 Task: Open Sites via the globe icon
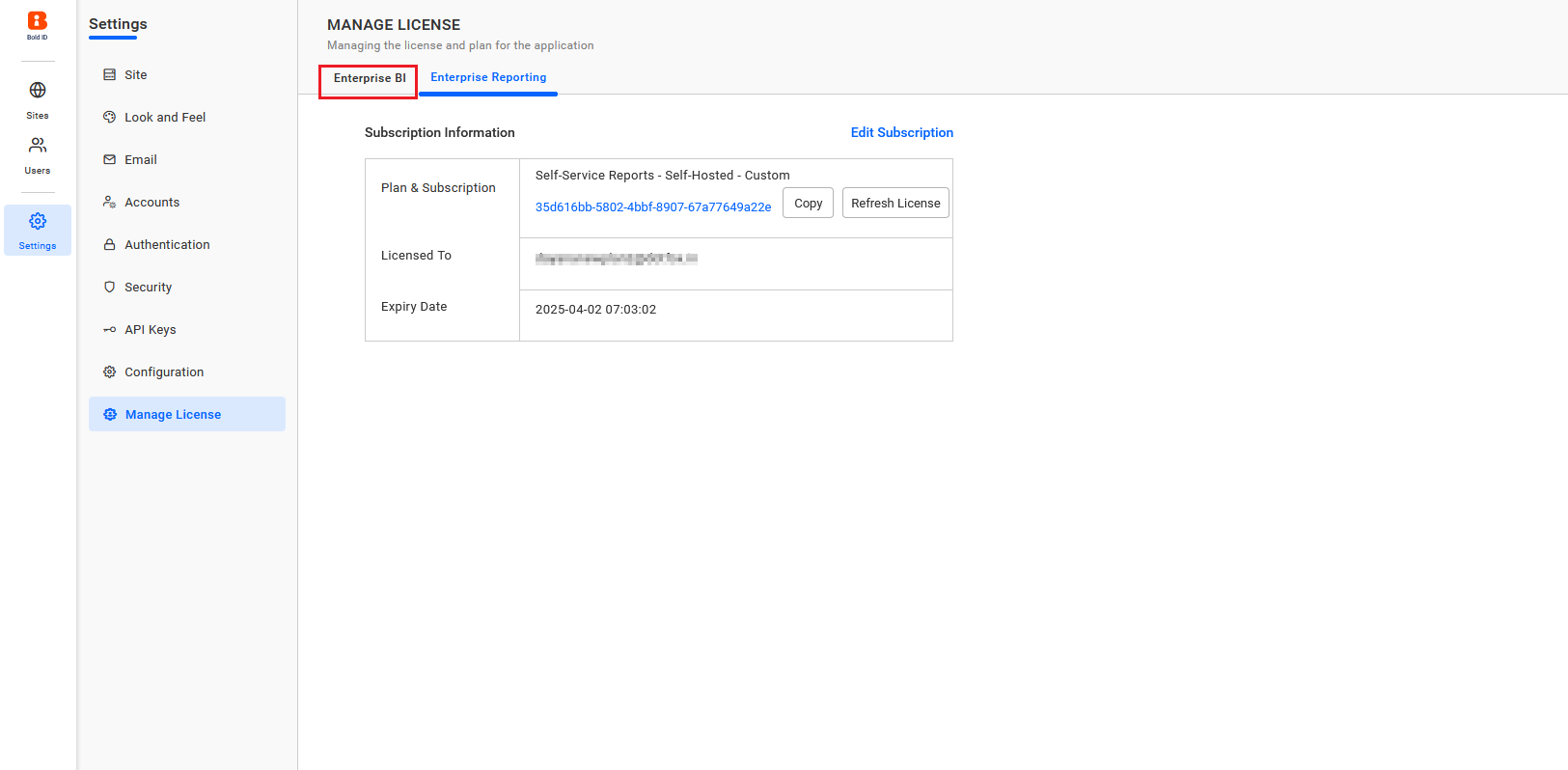tap(38, 91)
